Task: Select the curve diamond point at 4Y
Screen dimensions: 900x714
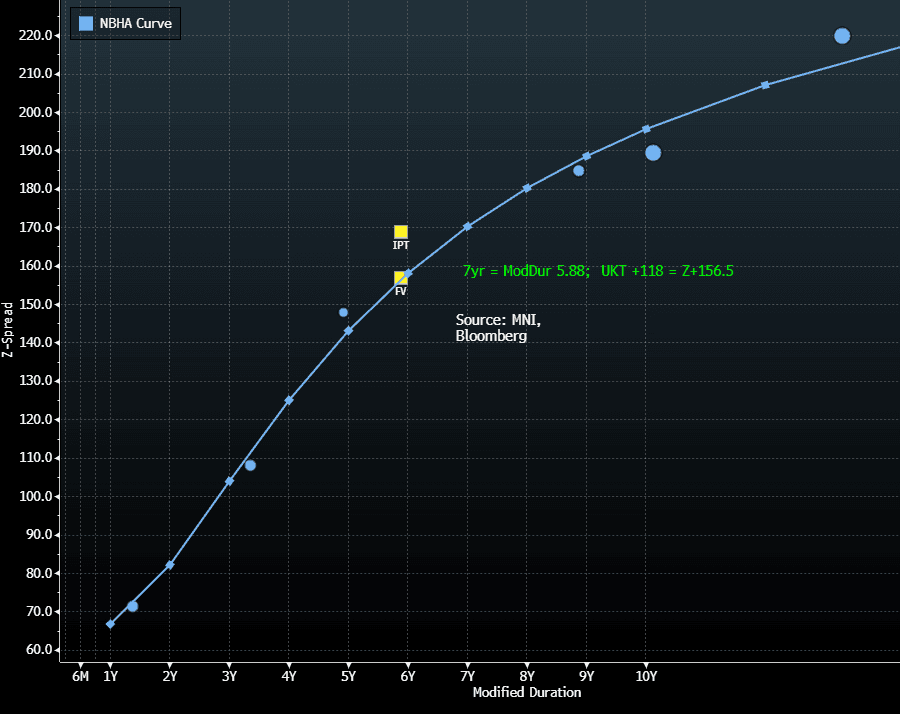Action: 289,400
